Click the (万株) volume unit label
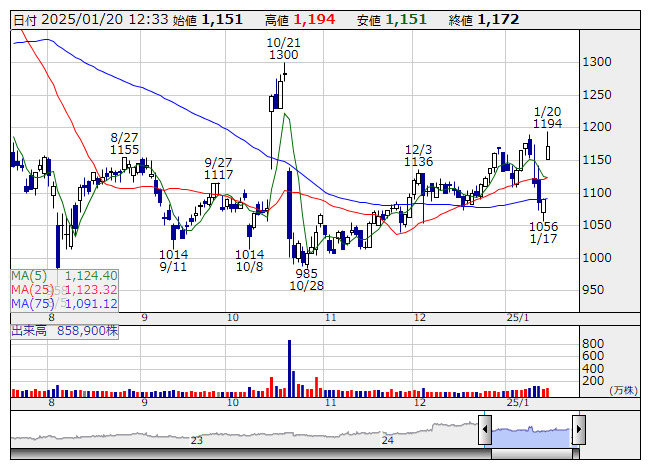This screenshot has width=653, height=470. click(623, 390)
